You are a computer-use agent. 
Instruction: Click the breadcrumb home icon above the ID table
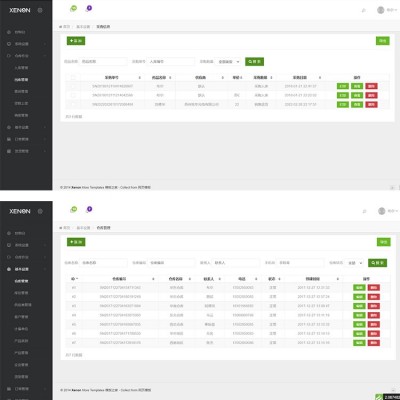click(x=61, y=228)
